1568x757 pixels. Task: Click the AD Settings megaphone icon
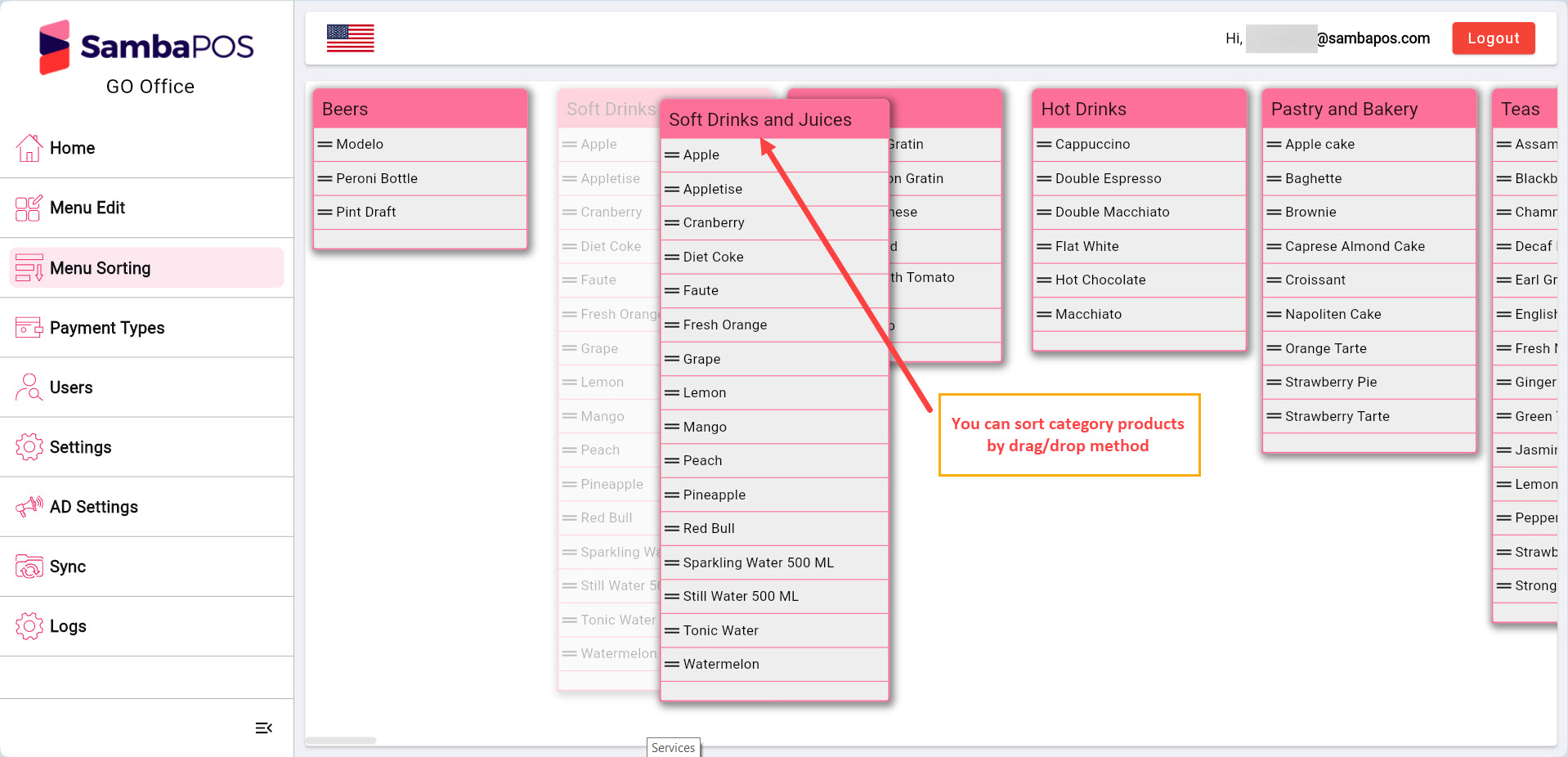[29, 507]
